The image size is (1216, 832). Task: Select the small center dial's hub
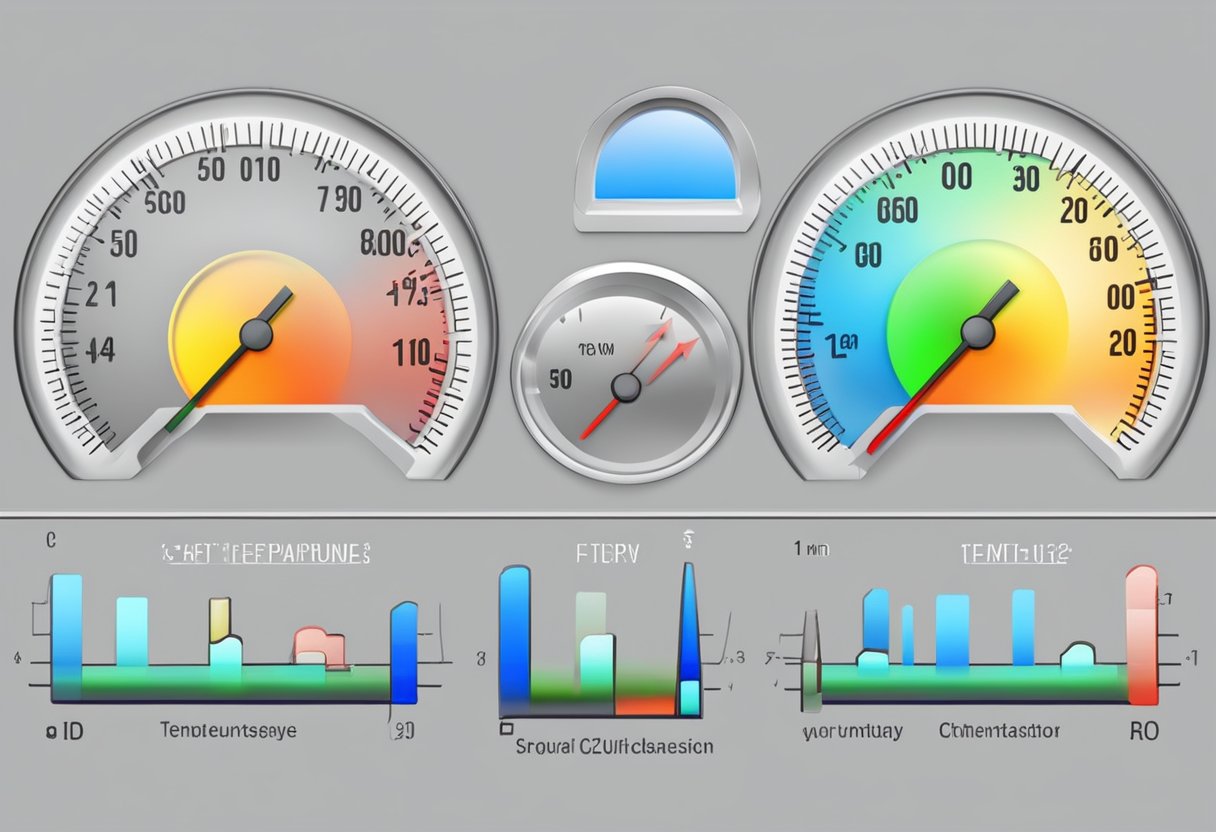[626, 388]
